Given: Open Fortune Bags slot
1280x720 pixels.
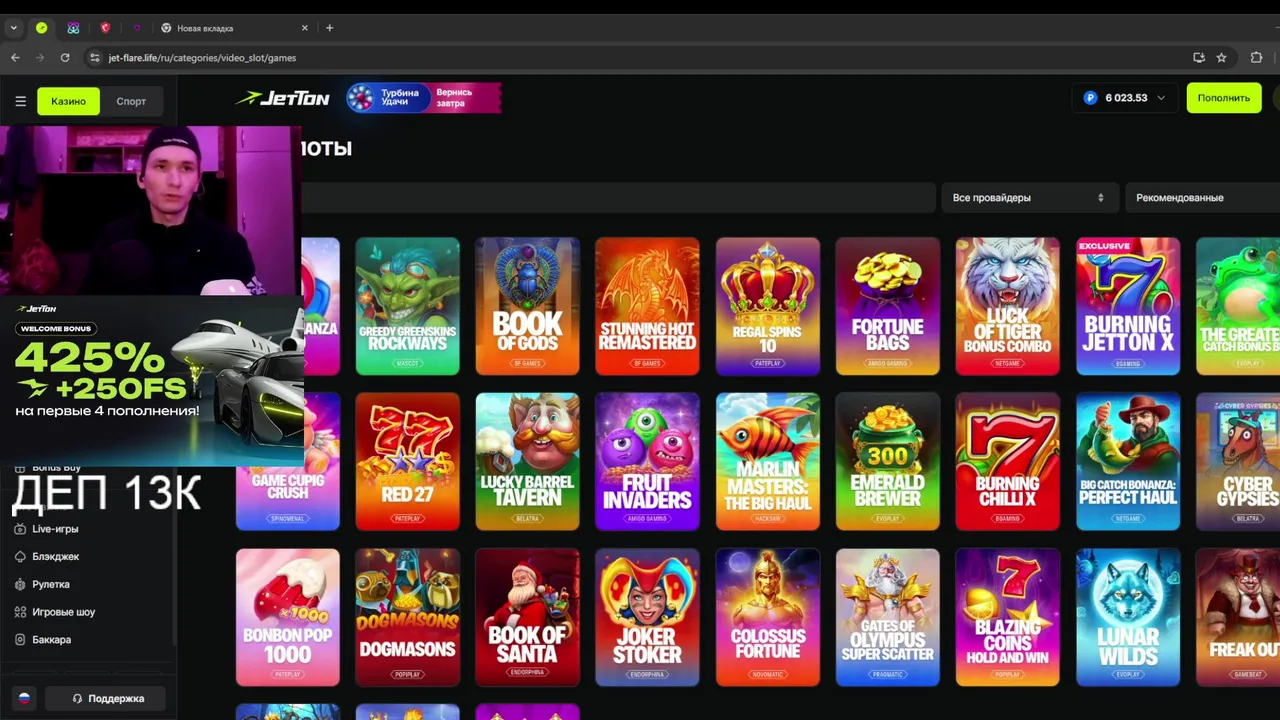Looking at the screenshot, I should pyautogui.click(x=888, y=306).
